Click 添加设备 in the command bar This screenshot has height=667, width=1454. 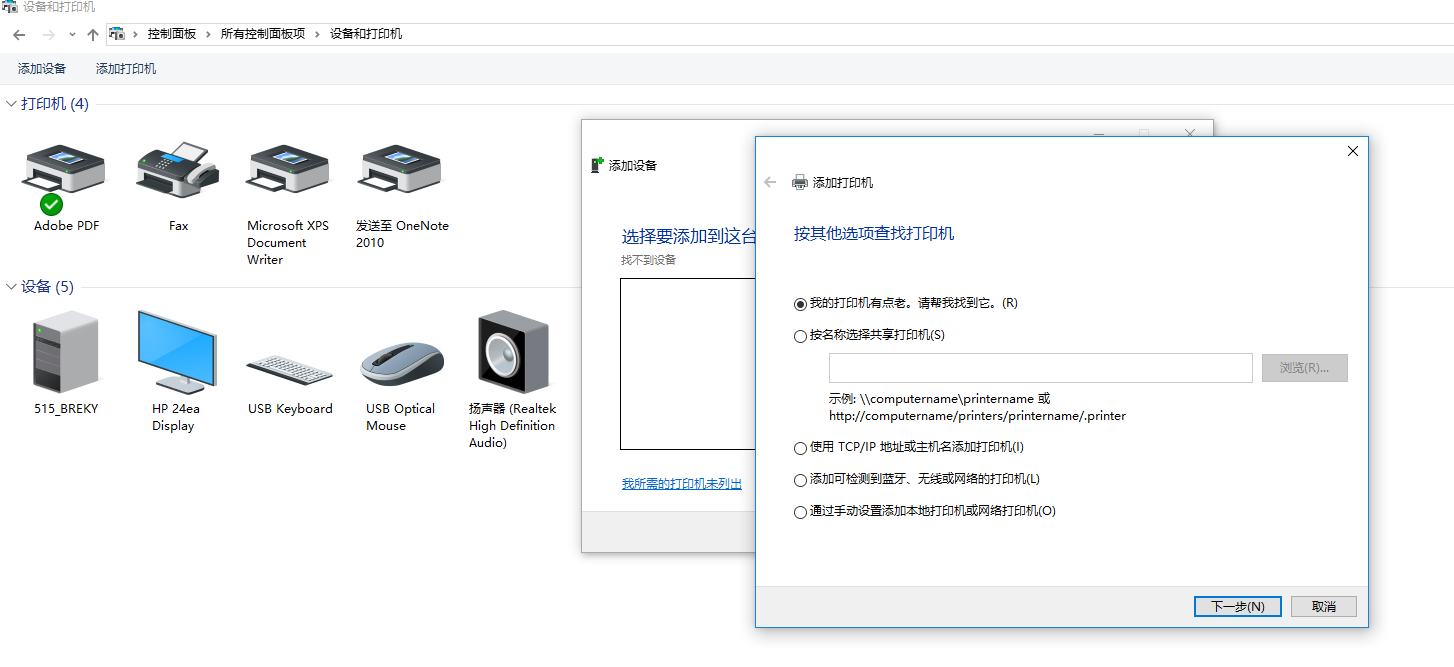42,69
